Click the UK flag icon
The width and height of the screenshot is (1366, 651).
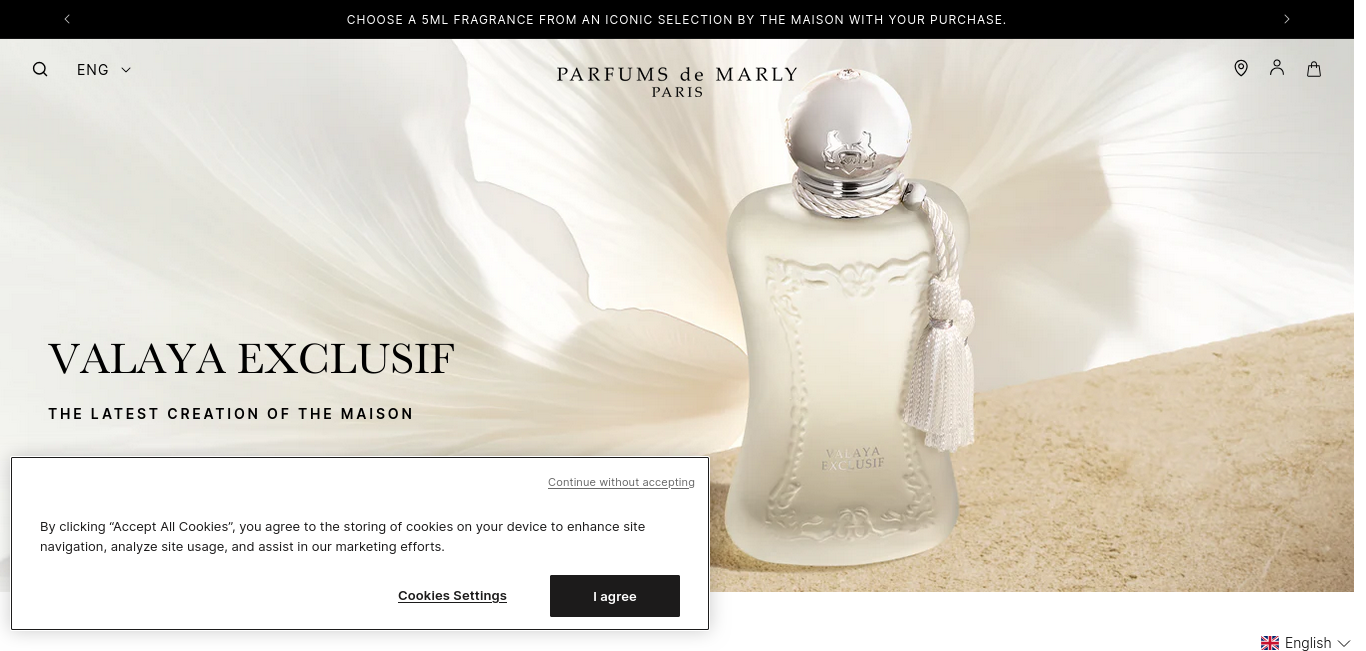tap(1270, 643)
